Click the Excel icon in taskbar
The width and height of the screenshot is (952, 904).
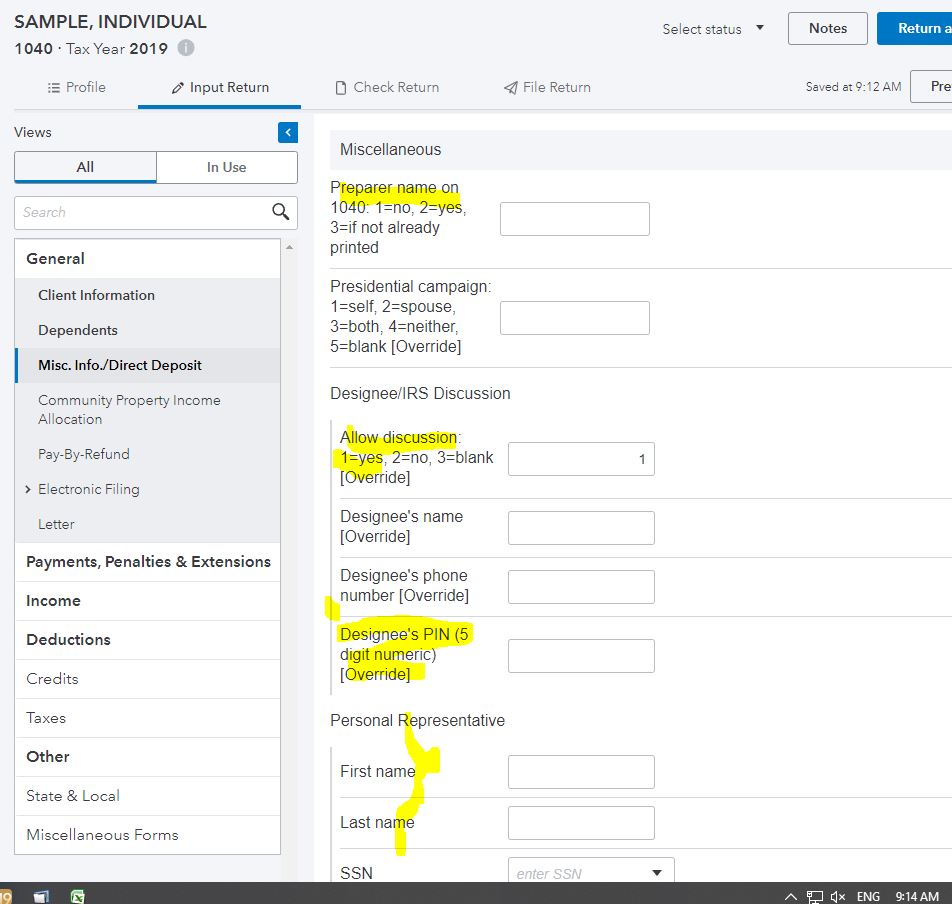coord(77,896)
